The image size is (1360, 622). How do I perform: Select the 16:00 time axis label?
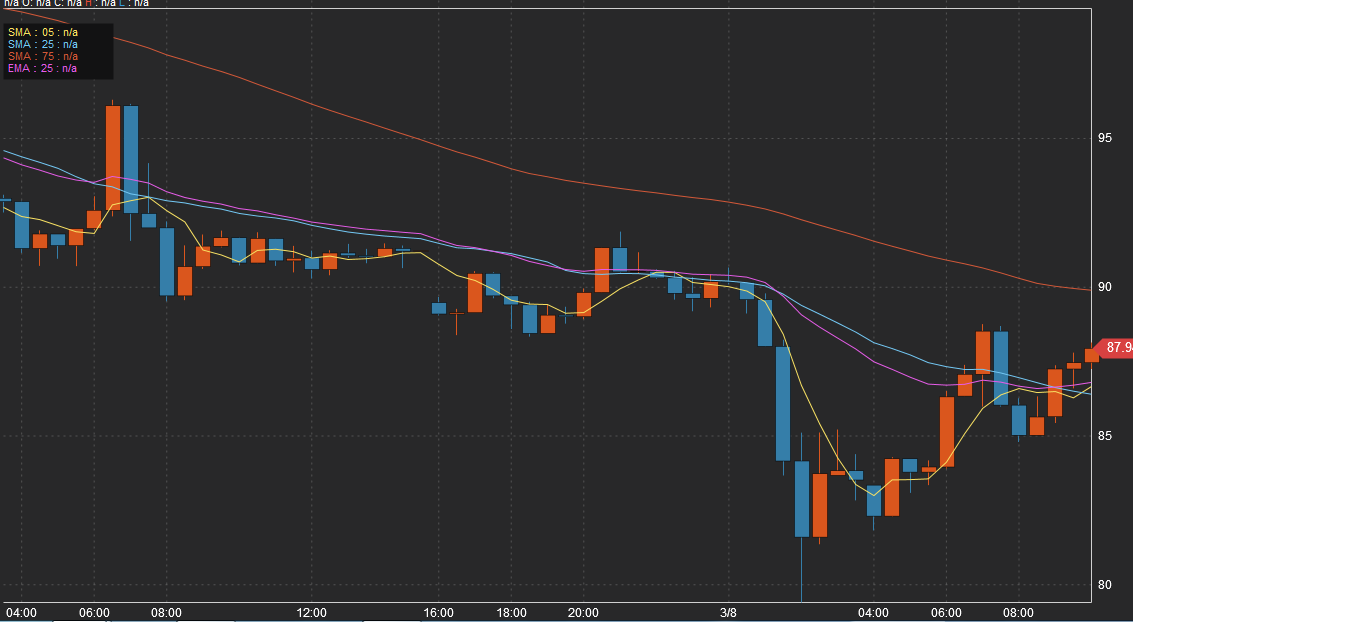pos(438,612)
